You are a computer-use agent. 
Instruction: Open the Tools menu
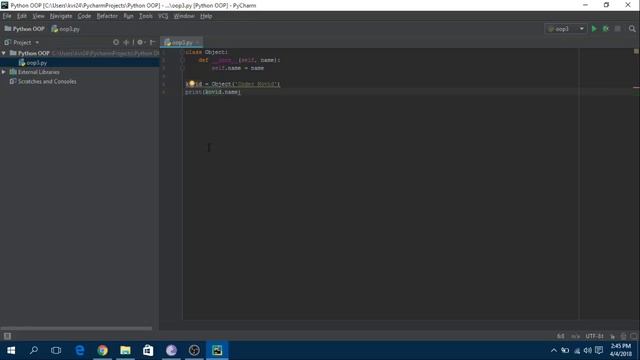point(145,16)
